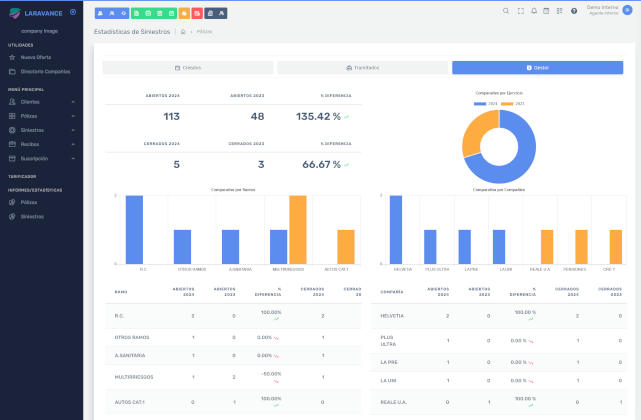Screen dimensions: 641x420
Task: Toggle 2023 series in donut chart legend
Action: click(516, 103)
